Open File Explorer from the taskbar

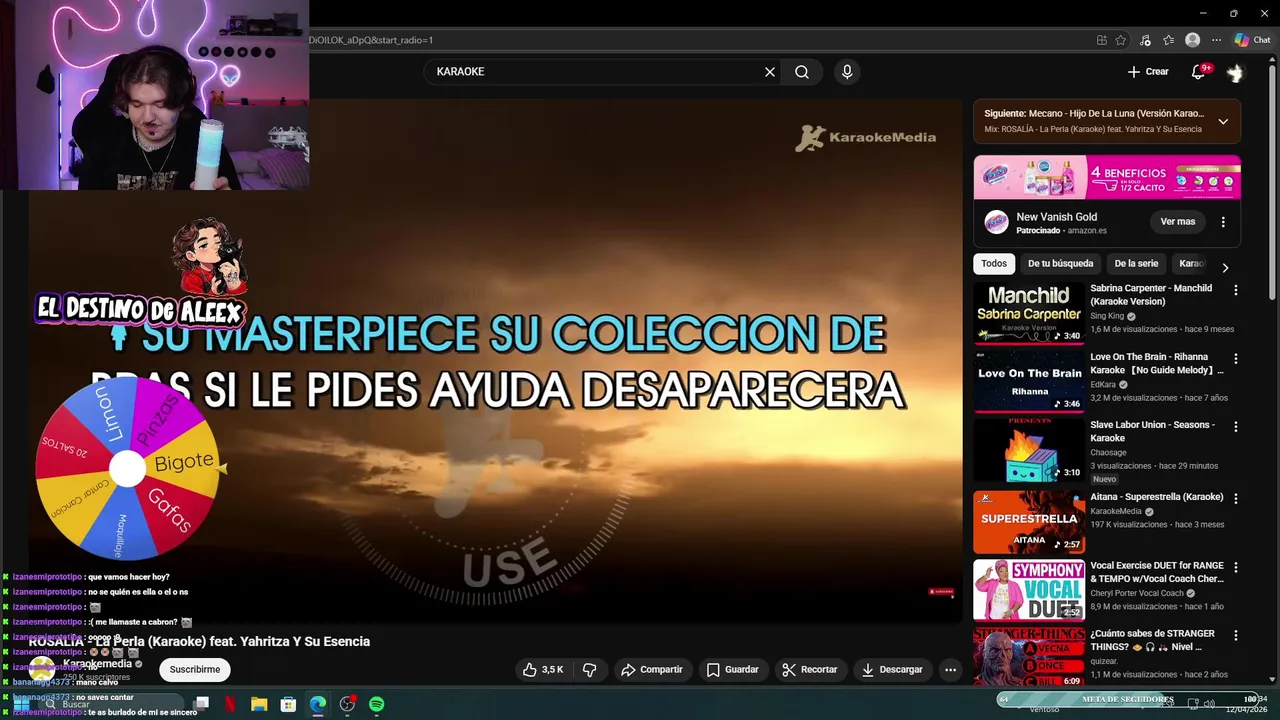[259, 704]
